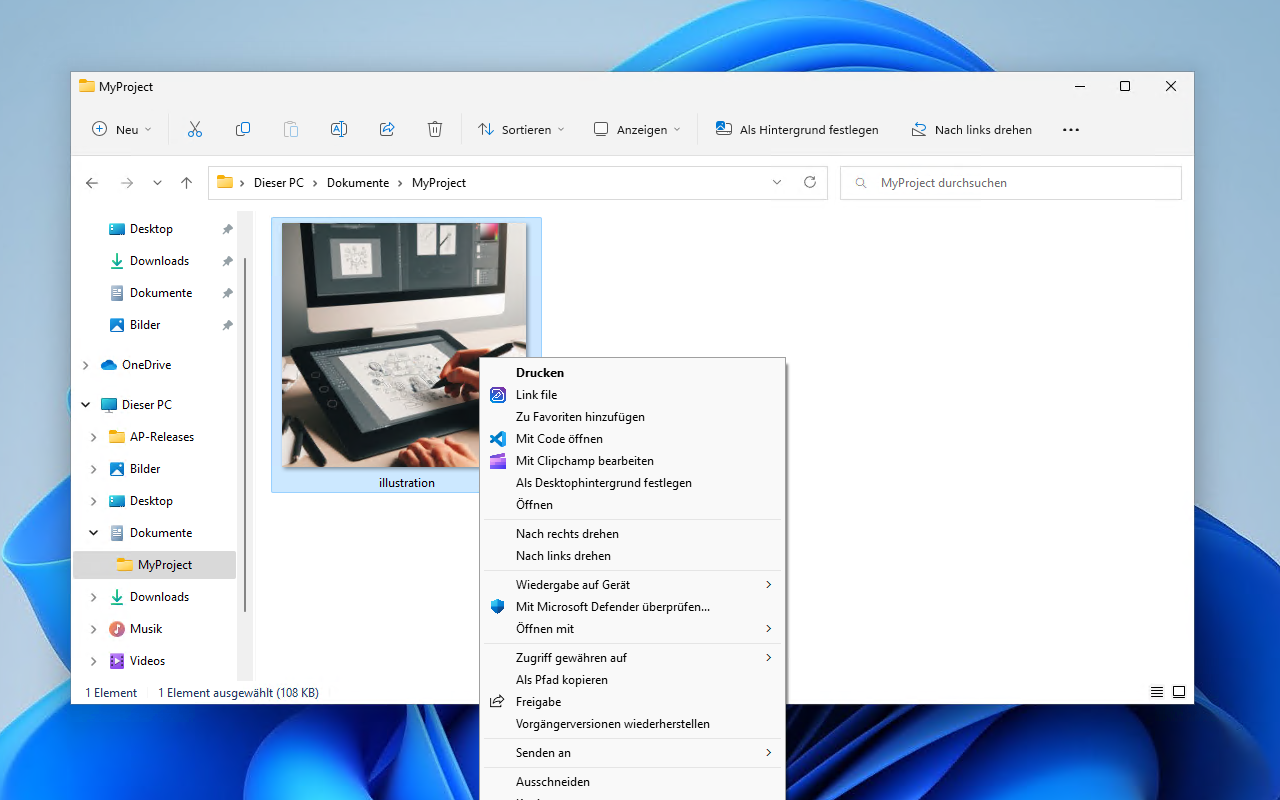The width and height of the screenshot is (1280, 800).
Task: Go up one folder level arrow
Action: click(x=186, y=183)
